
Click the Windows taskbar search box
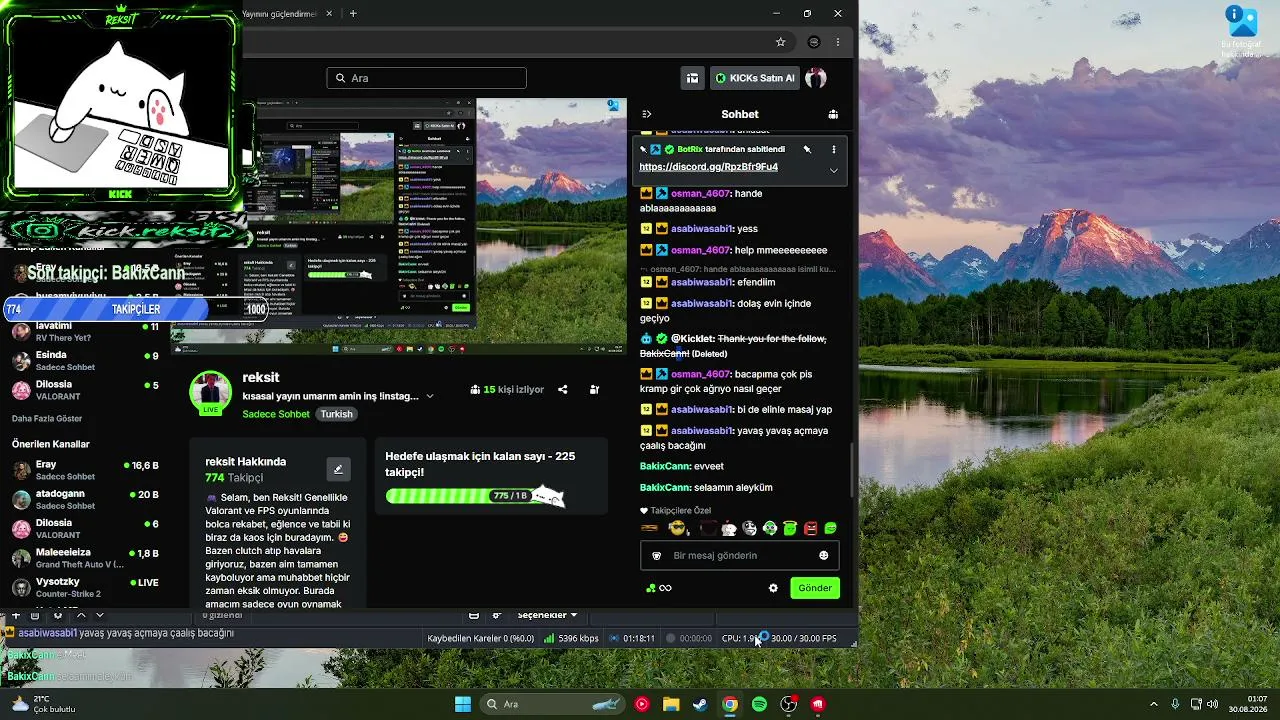tap(553, 704)
